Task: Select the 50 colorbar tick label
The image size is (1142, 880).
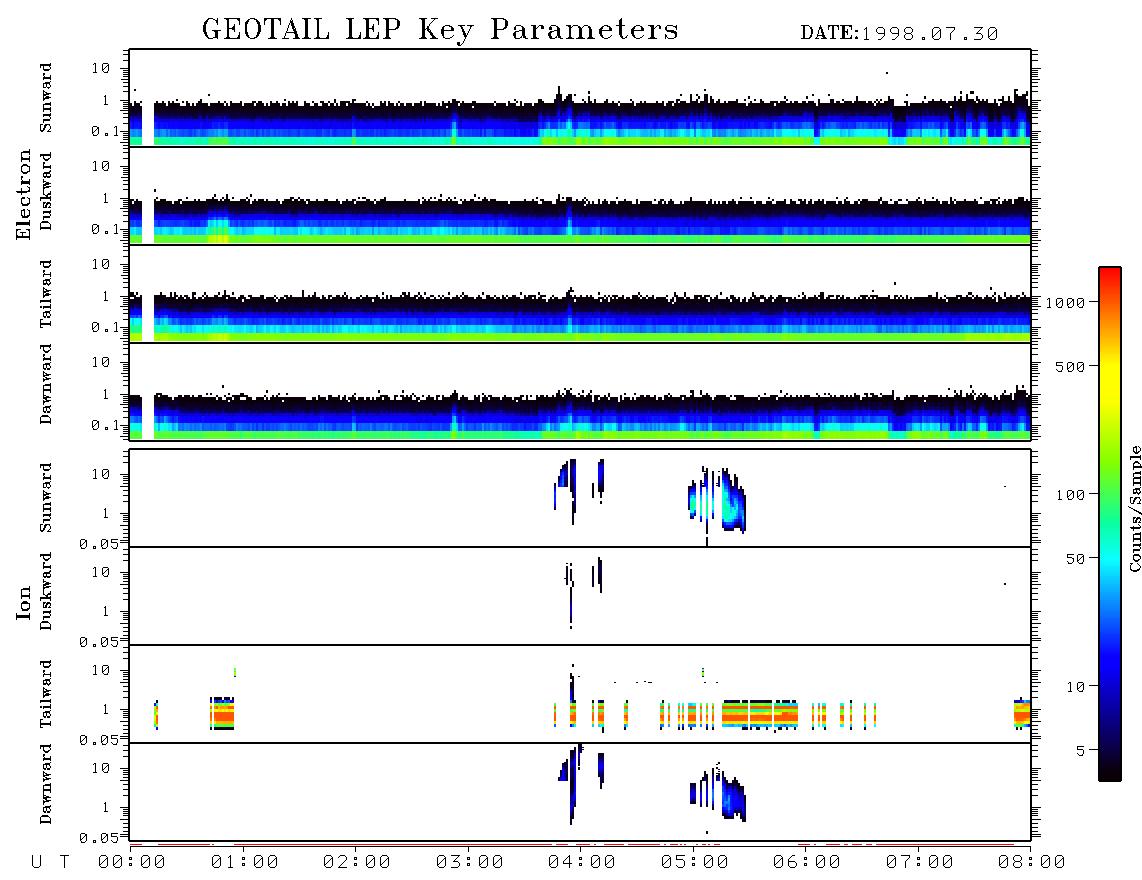Action: point(1075,559)
